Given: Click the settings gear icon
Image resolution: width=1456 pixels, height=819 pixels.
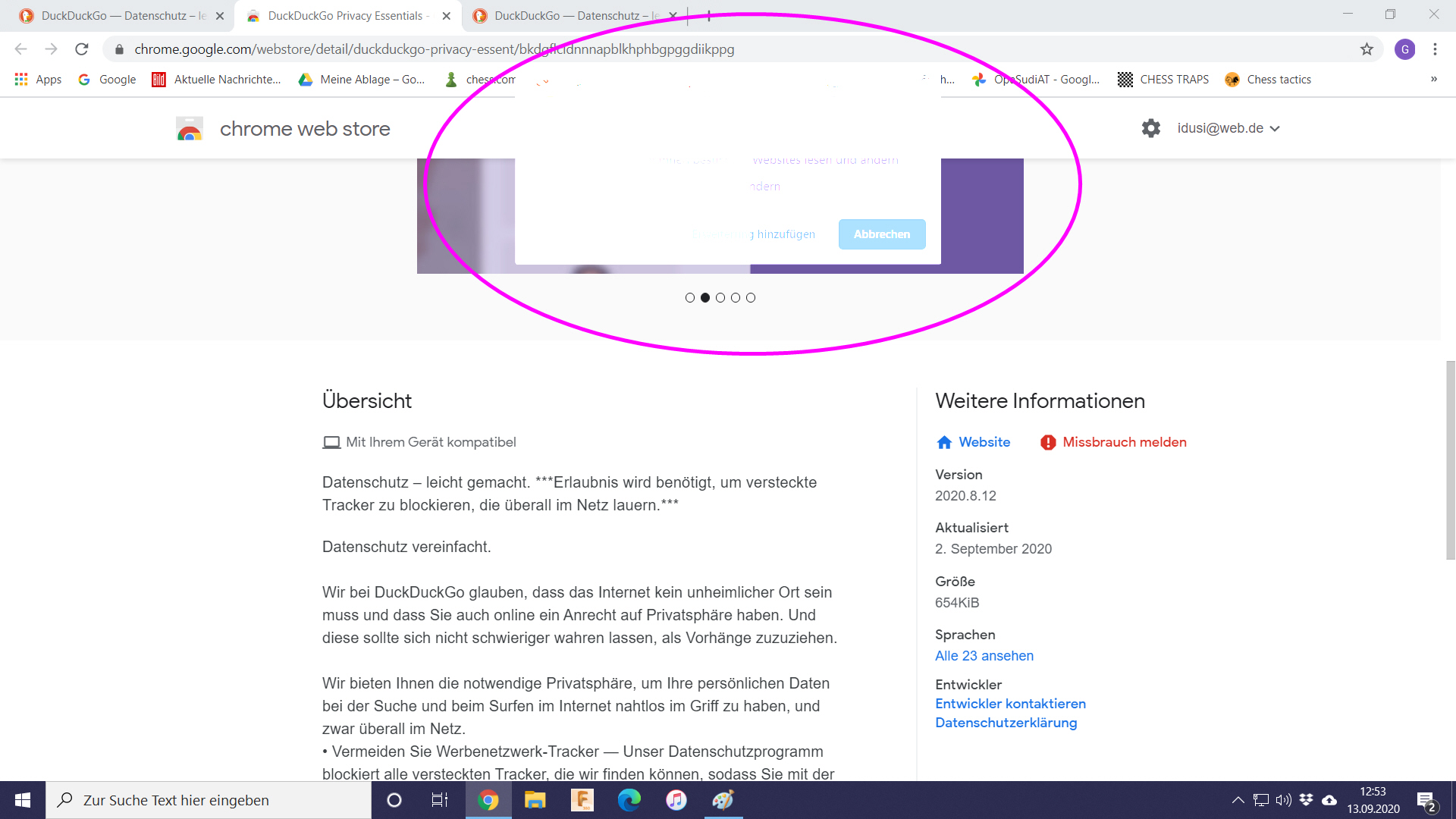Looking at the screenshot, I should [x=1150, y=128].
